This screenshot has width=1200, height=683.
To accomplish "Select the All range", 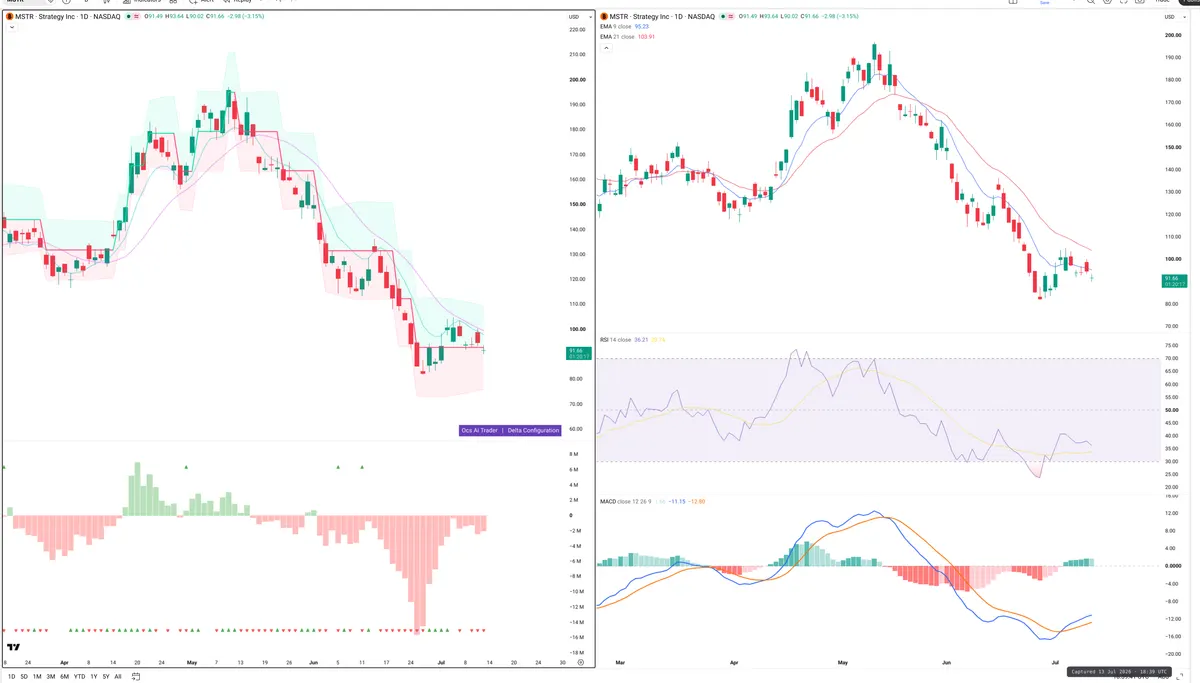I will coord(118,676).
